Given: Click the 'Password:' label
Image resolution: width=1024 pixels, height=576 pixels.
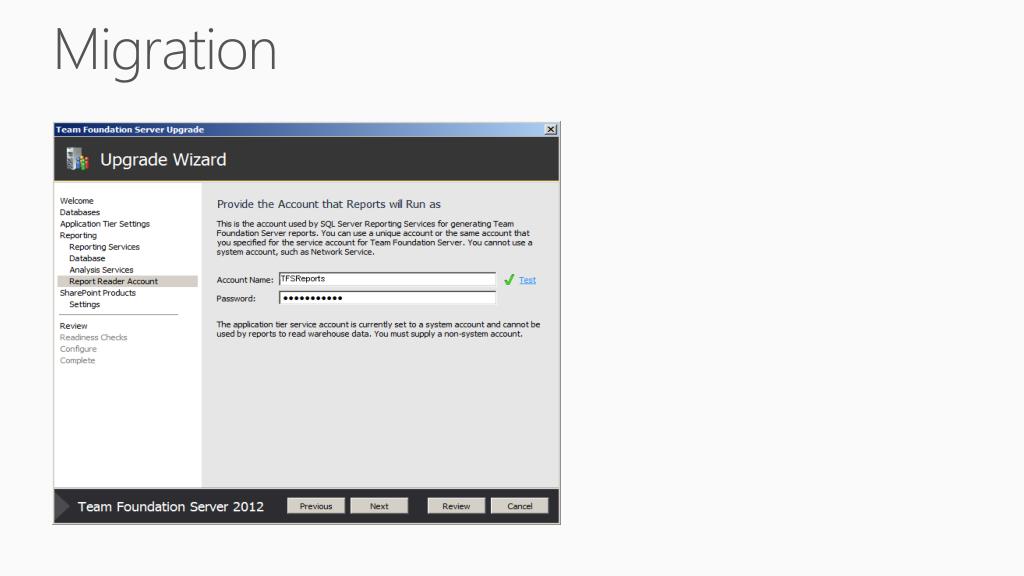Looking at the screenshot, I should coord(236,298).
